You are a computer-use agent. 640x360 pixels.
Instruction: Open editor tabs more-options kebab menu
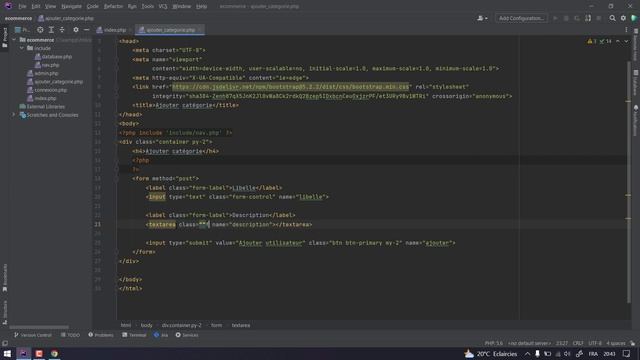[x=626, y=30]
